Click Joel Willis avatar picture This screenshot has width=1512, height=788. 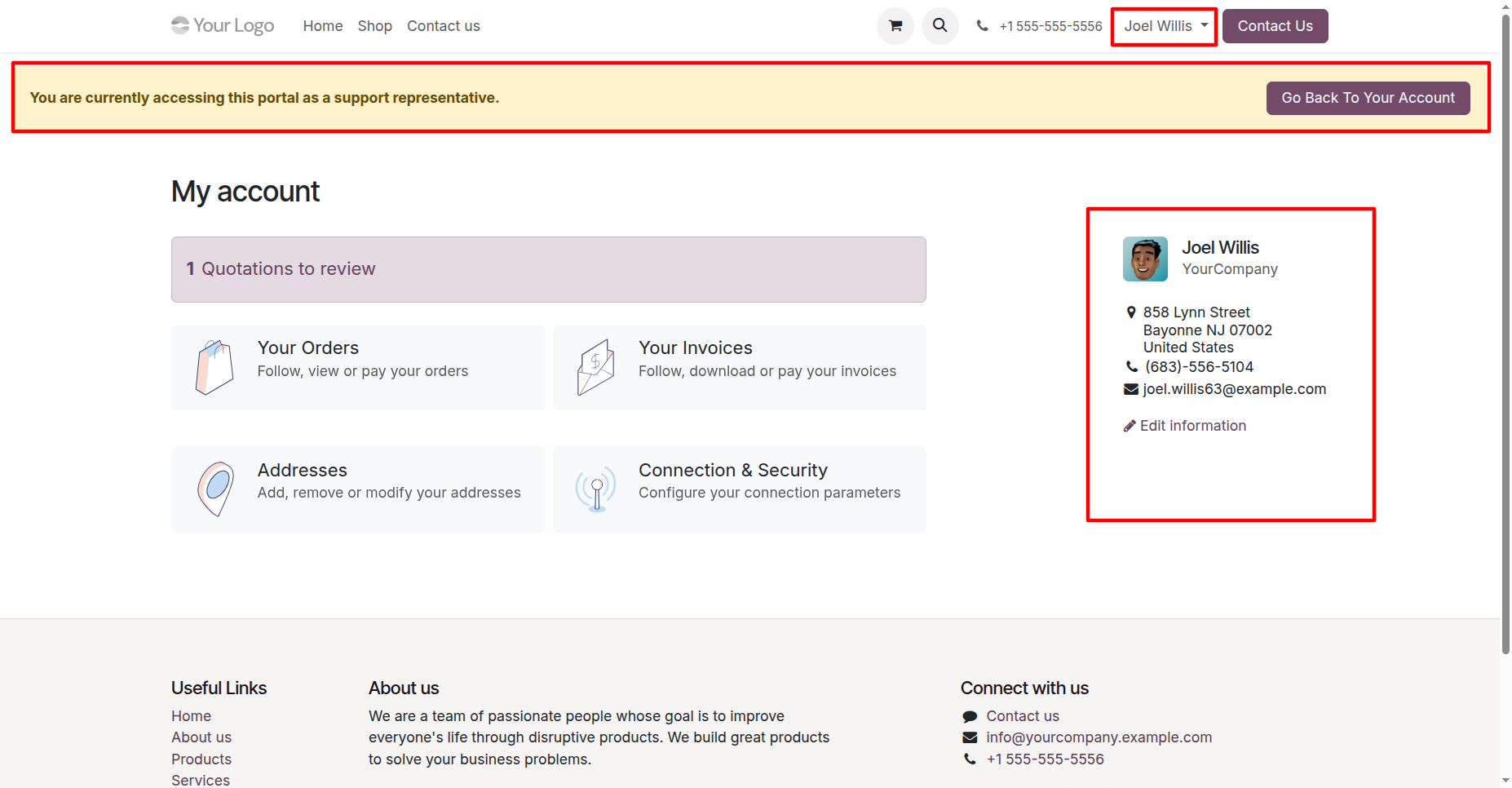1145,259
